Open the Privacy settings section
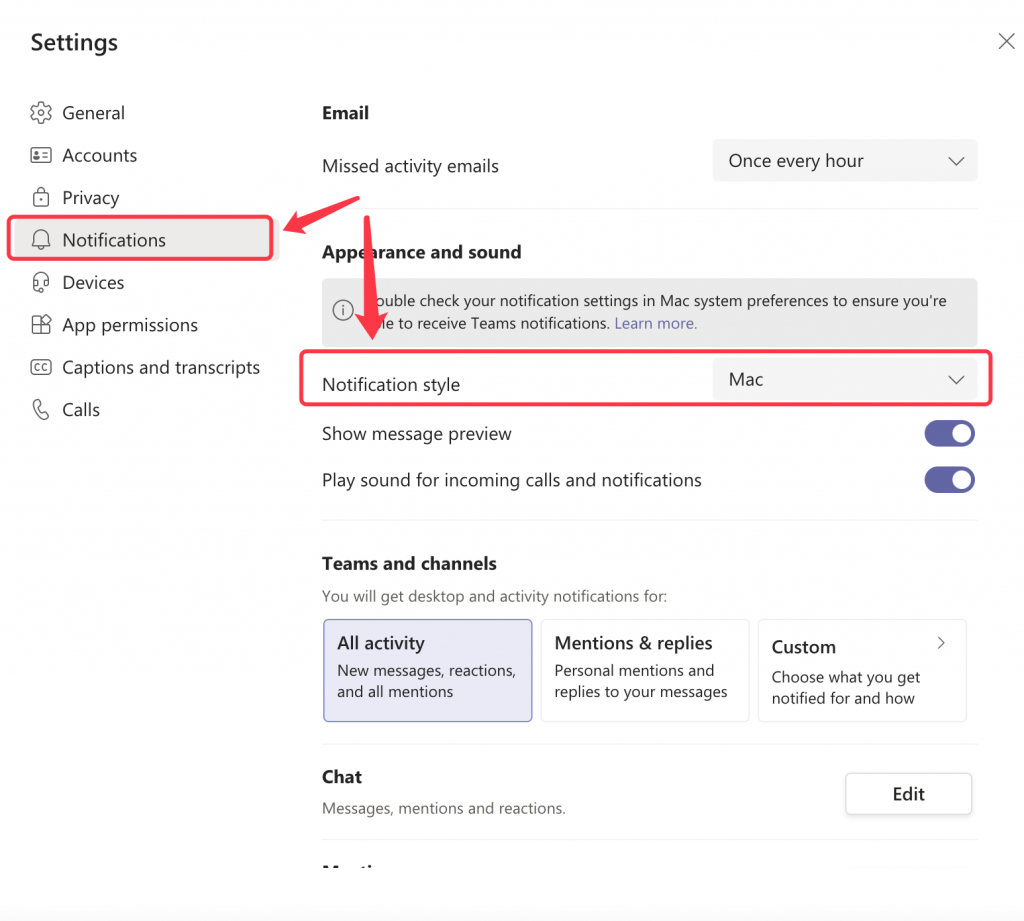The width and height of the screenshot is (1024, 921). pos(90,198)
